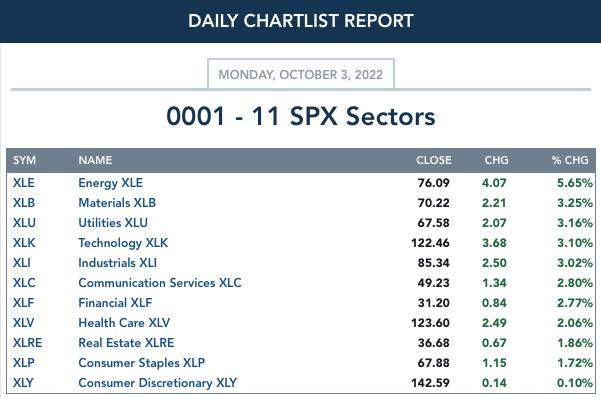The image size is (601, 398).
Task: Click Technology XLK link
Action: click(x=123, y=243)
